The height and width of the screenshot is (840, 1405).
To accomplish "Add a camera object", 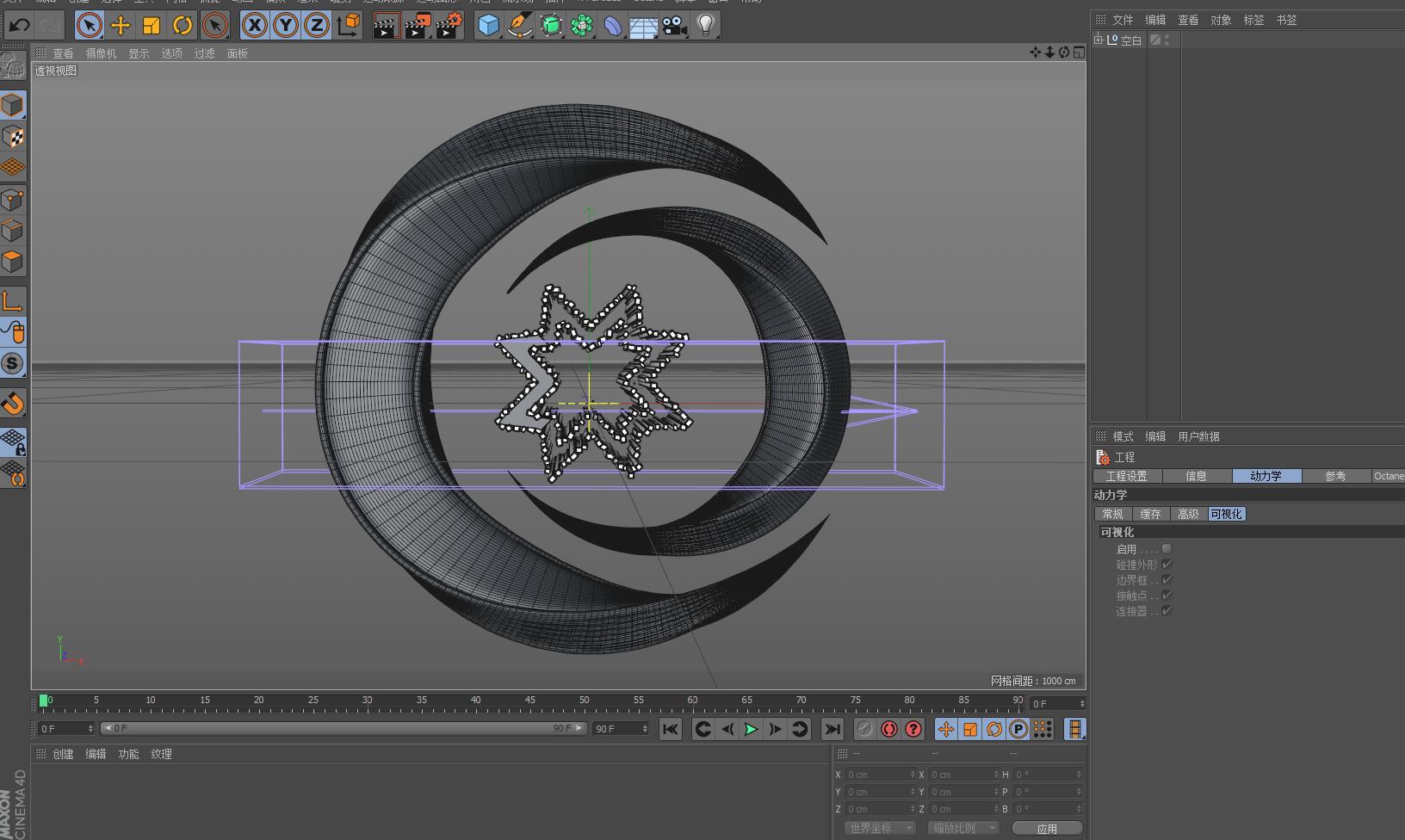I will pyautogui.click(x=675, y=26).
